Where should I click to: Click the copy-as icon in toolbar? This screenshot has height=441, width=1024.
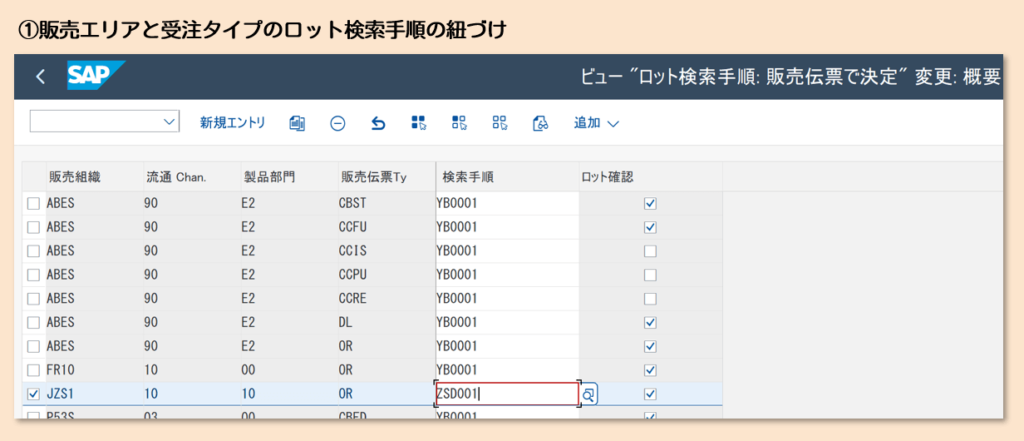coord(296,123)
